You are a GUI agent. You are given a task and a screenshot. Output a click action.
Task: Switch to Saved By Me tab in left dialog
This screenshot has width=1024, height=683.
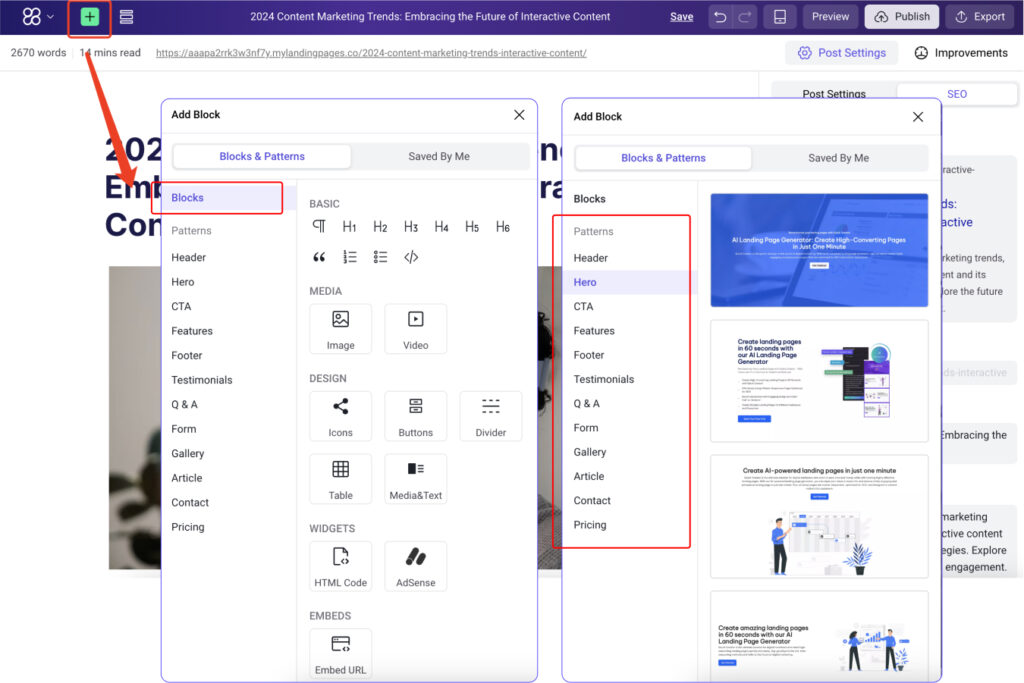[439, 156]
